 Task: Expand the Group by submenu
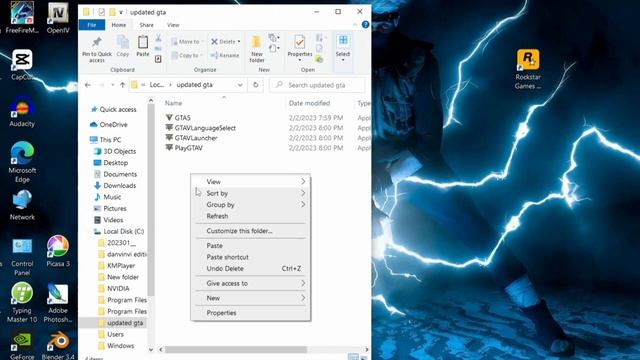coord(250,204)
